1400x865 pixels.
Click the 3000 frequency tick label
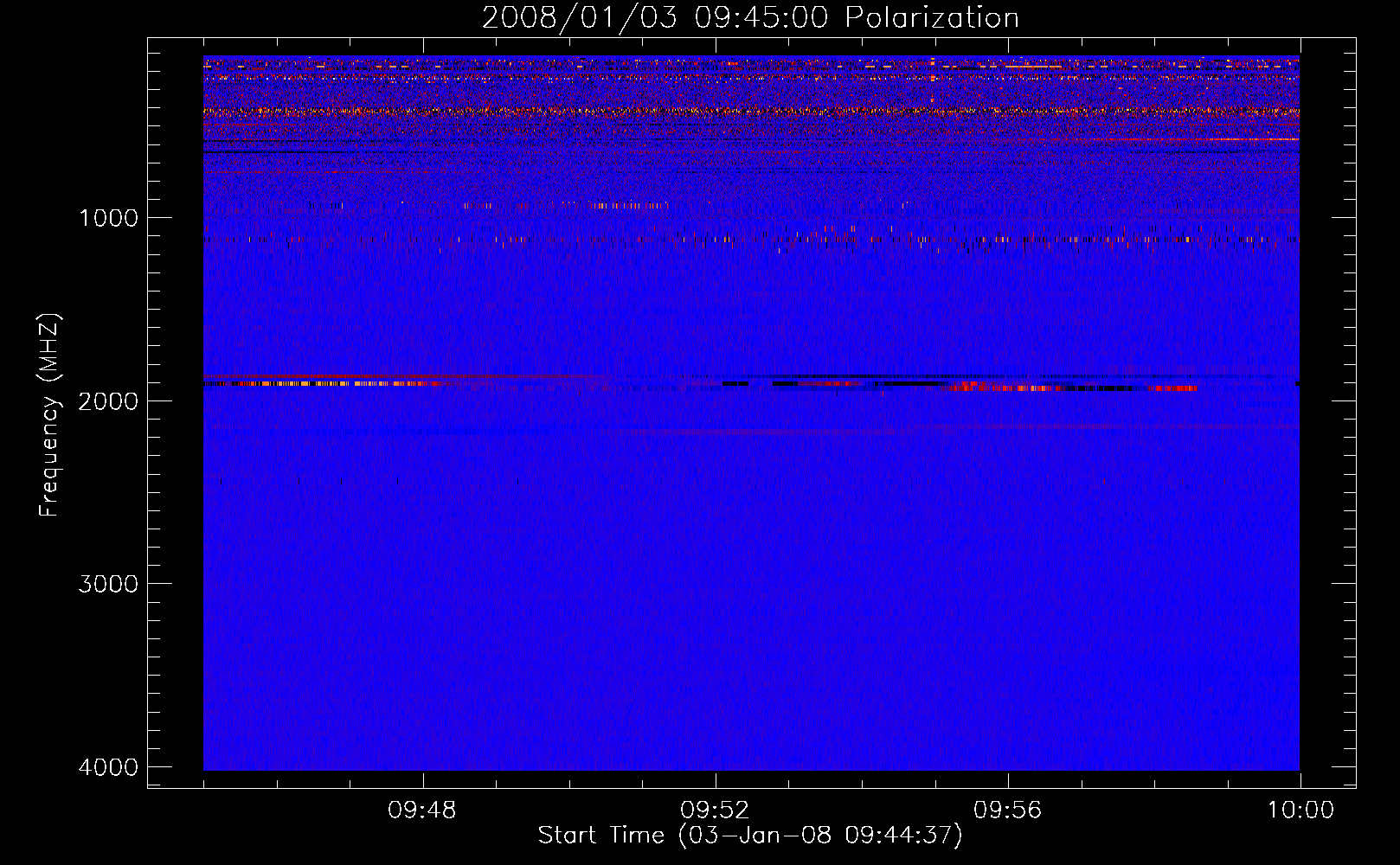108,584
